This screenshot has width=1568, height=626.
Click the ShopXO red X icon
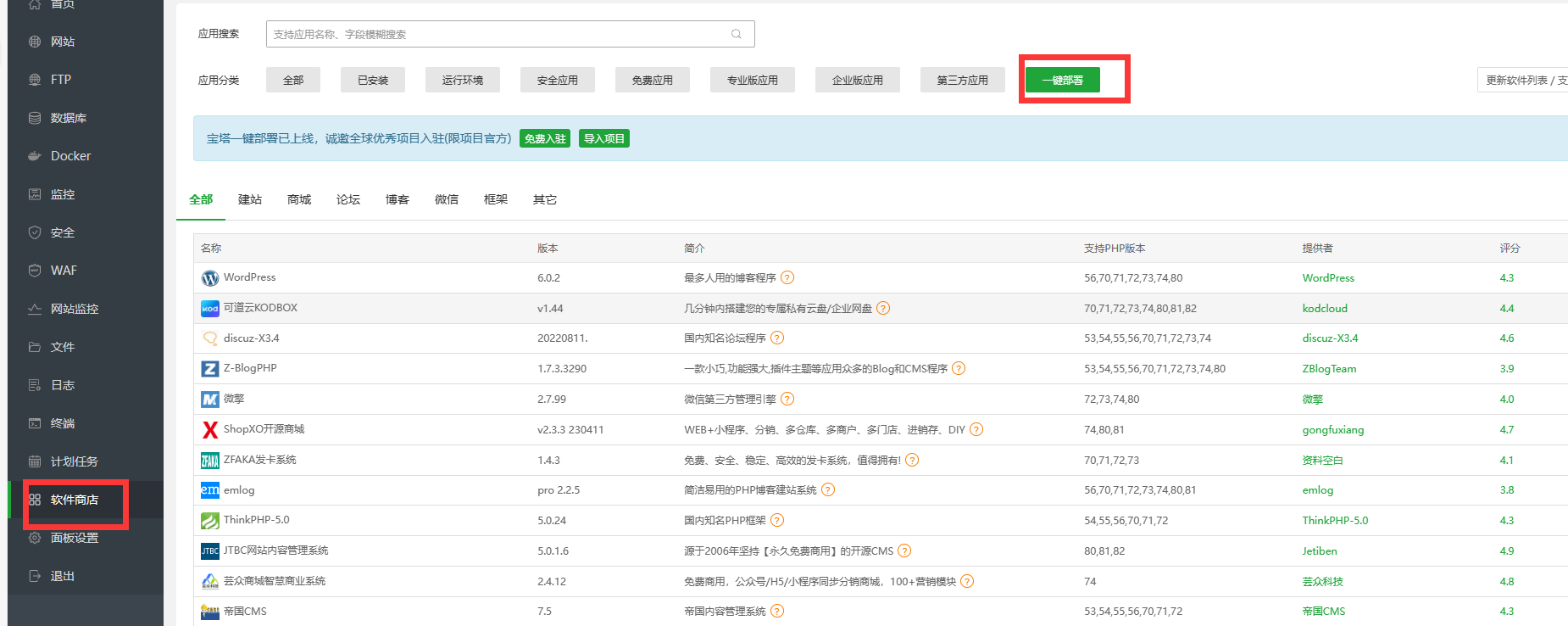point(210,430)
